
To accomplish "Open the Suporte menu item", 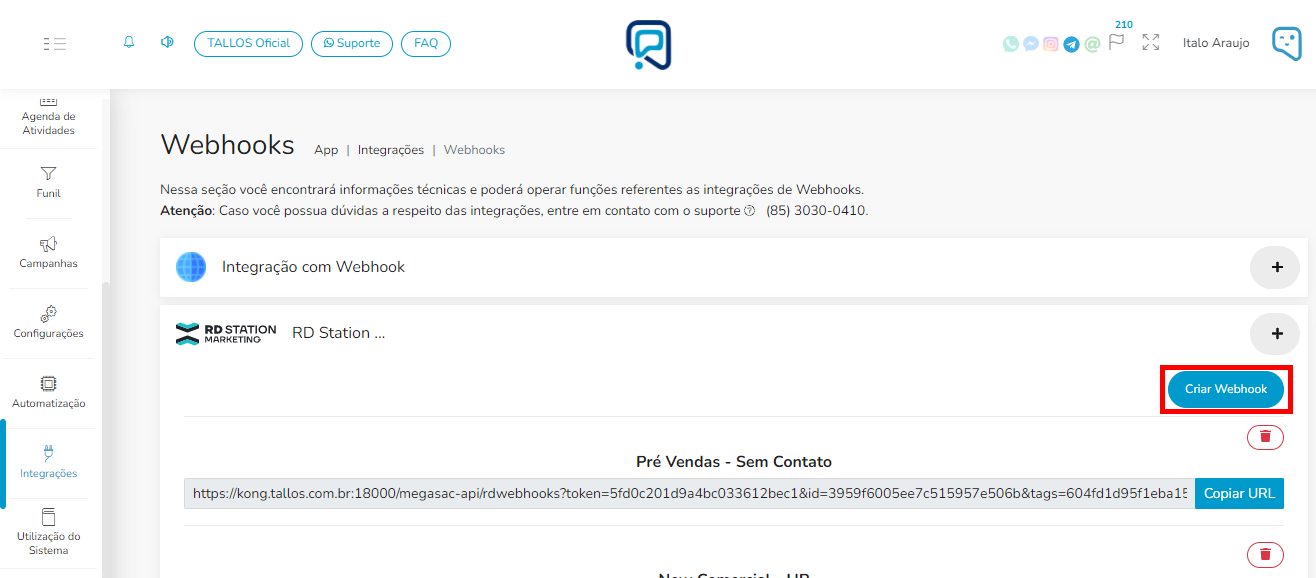I will point(351,43).
